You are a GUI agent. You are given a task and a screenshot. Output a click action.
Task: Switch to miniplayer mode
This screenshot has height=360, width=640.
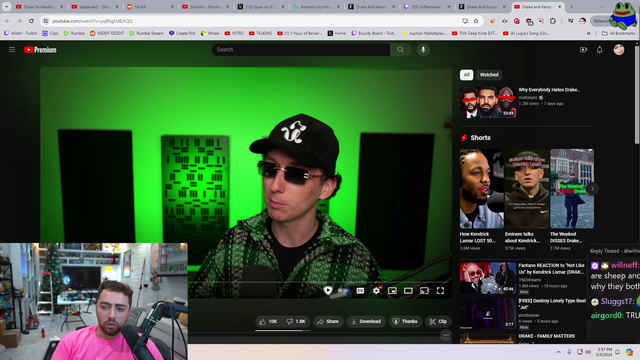pos(392,291)
